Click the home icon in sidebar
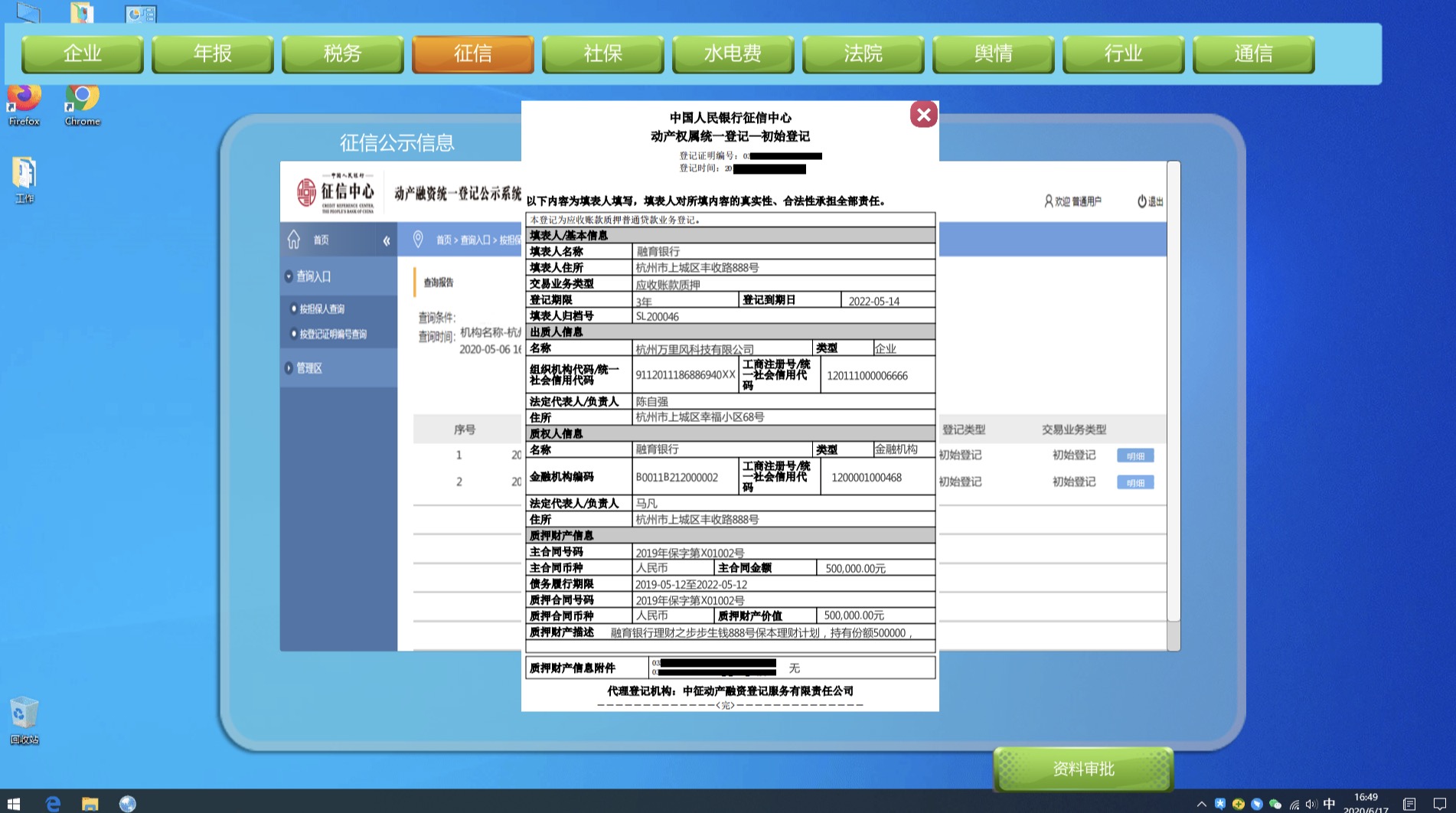Screen dimensions: 1456x813 (294, 240)
